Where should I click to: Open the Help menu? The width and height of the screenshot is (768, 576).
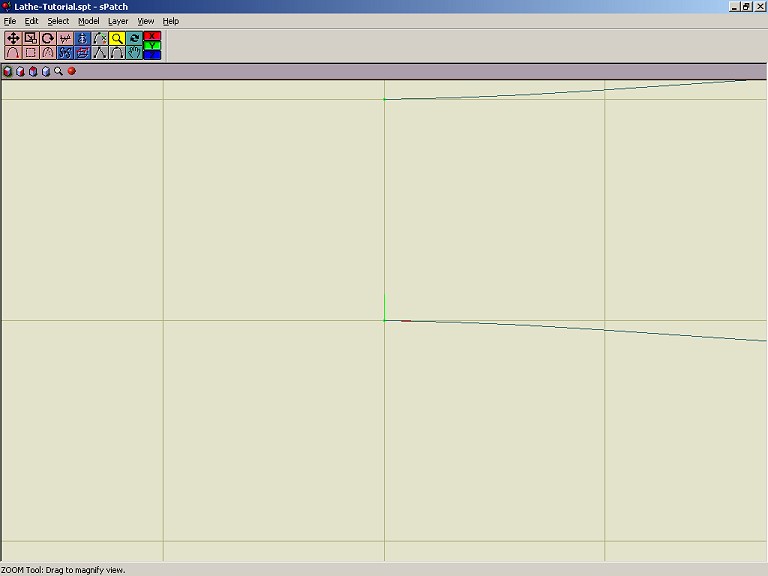coord(171,21)
